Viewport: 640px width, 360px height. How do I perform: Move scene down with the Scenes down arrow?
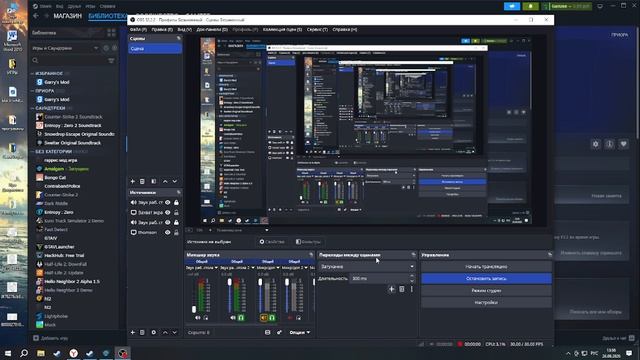tap(175, 181)
